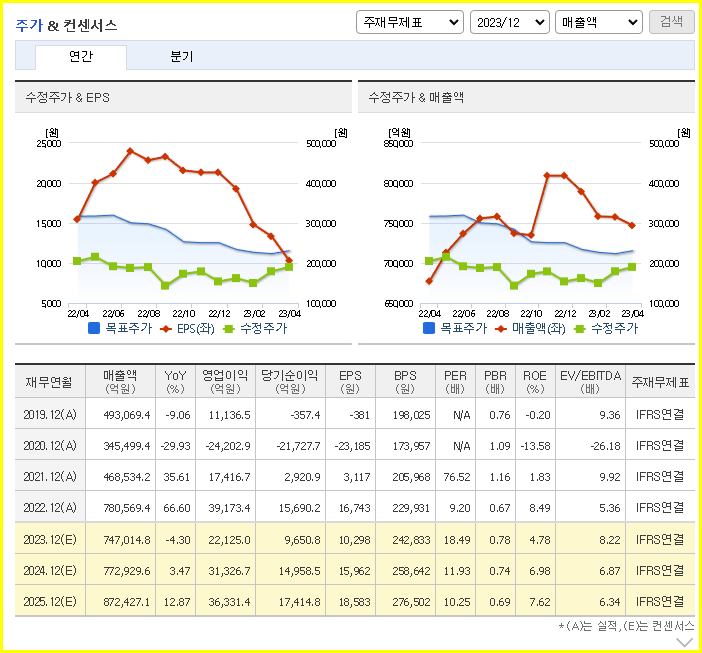Click the 영업이익 (억원) column header
This screenshot has height=653, width=702.
click(225, 382)
